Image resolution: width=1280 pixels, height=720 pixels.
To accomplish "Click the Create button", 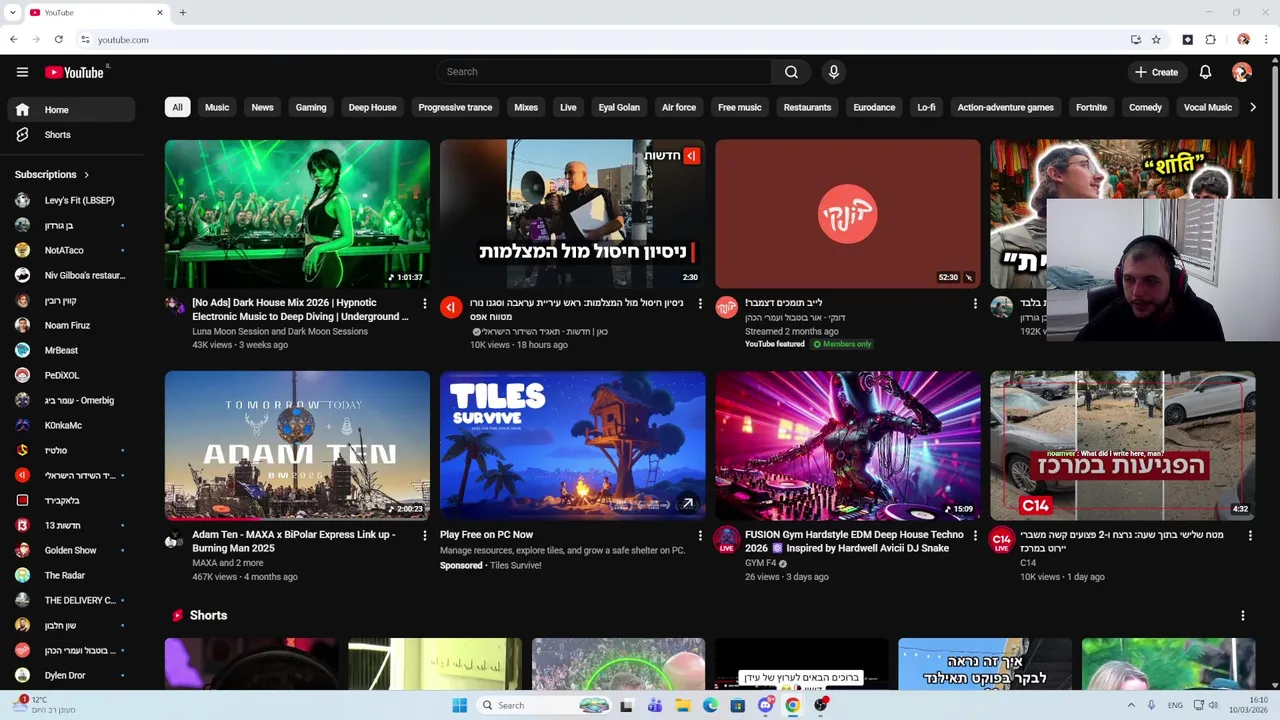I will (x=1156, y=72).
